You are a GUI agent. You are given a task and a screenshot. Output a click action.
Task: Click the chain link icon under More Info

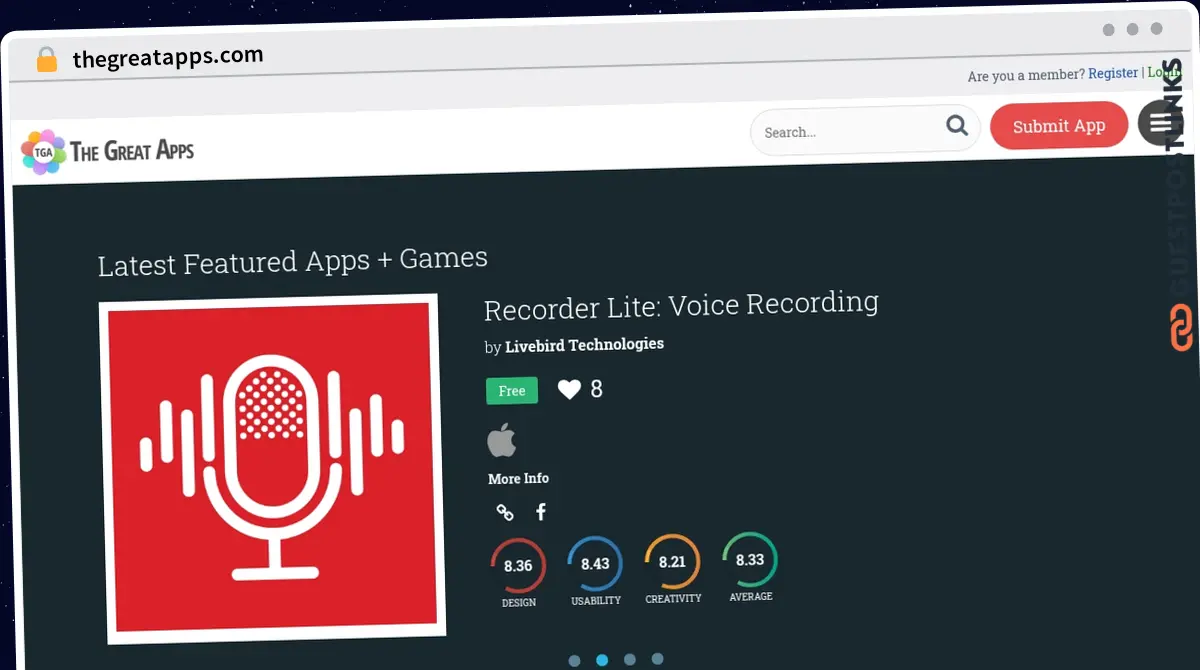coord(505,513)
